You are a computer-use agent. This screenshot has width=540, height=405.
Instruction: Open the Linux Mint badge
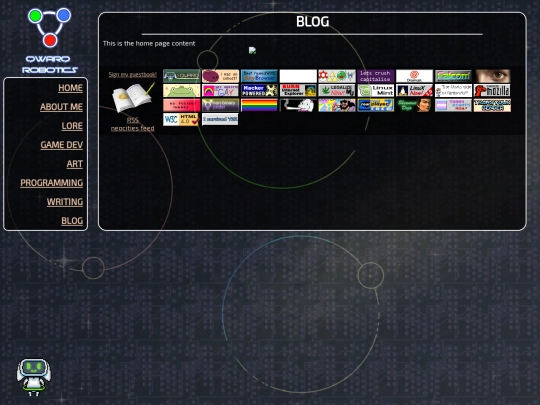point(375,91)
